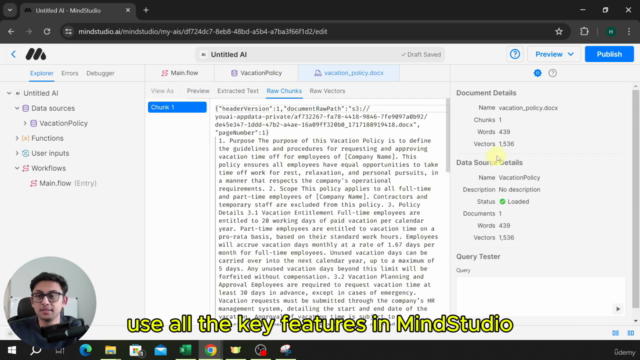The width and height of the screenshot is (640, 360).
Task: Click the Data sources database icon
Action: [26, 108]
